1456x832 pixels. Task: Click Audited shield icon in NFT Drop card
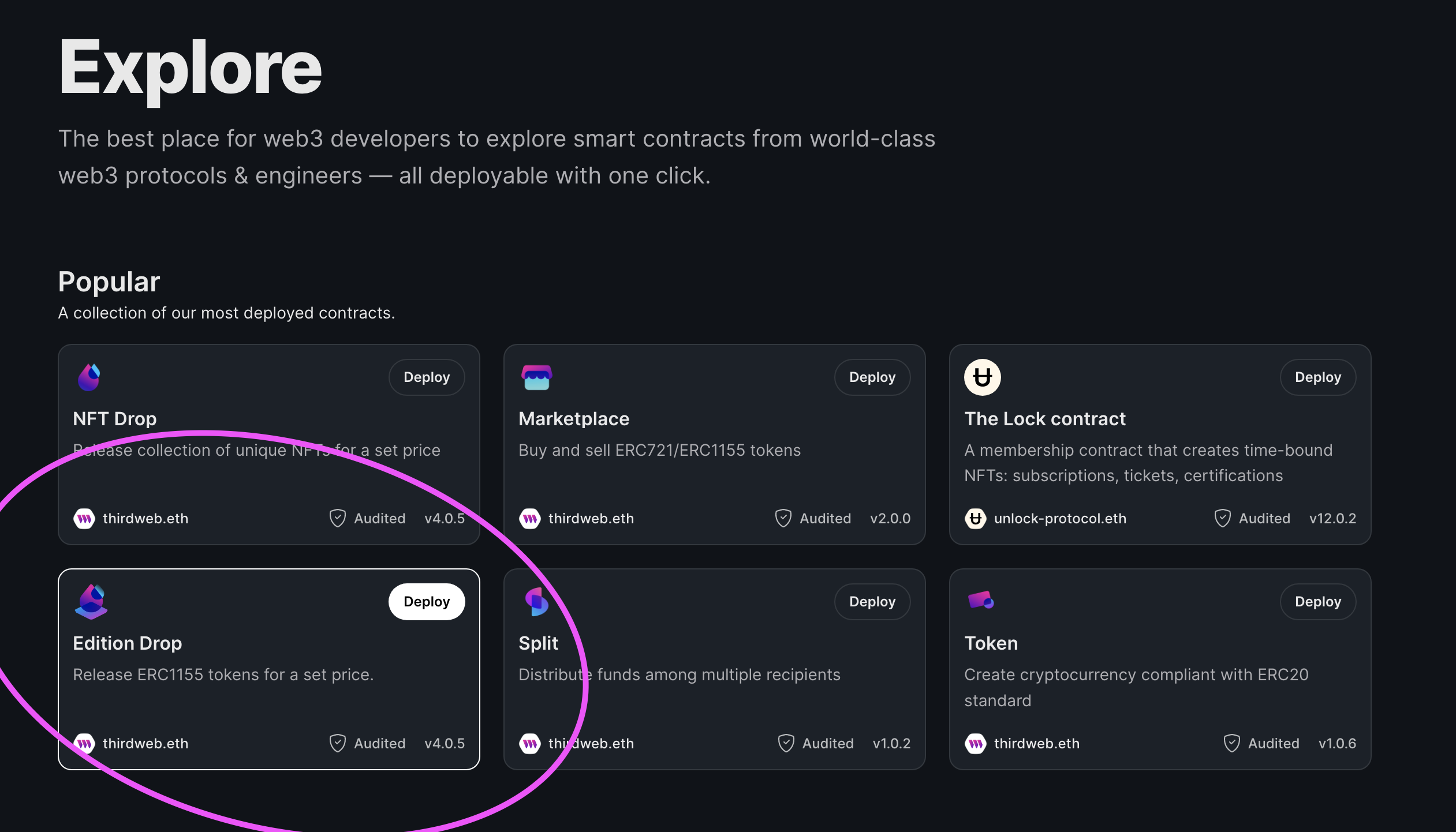[338, 518]
